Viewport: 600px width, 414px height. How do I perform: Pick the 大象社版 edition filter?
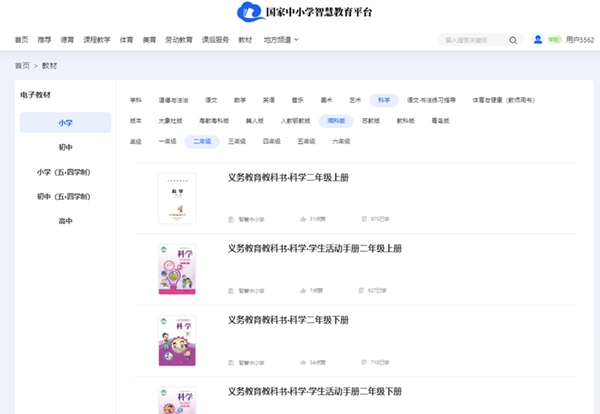171,121
